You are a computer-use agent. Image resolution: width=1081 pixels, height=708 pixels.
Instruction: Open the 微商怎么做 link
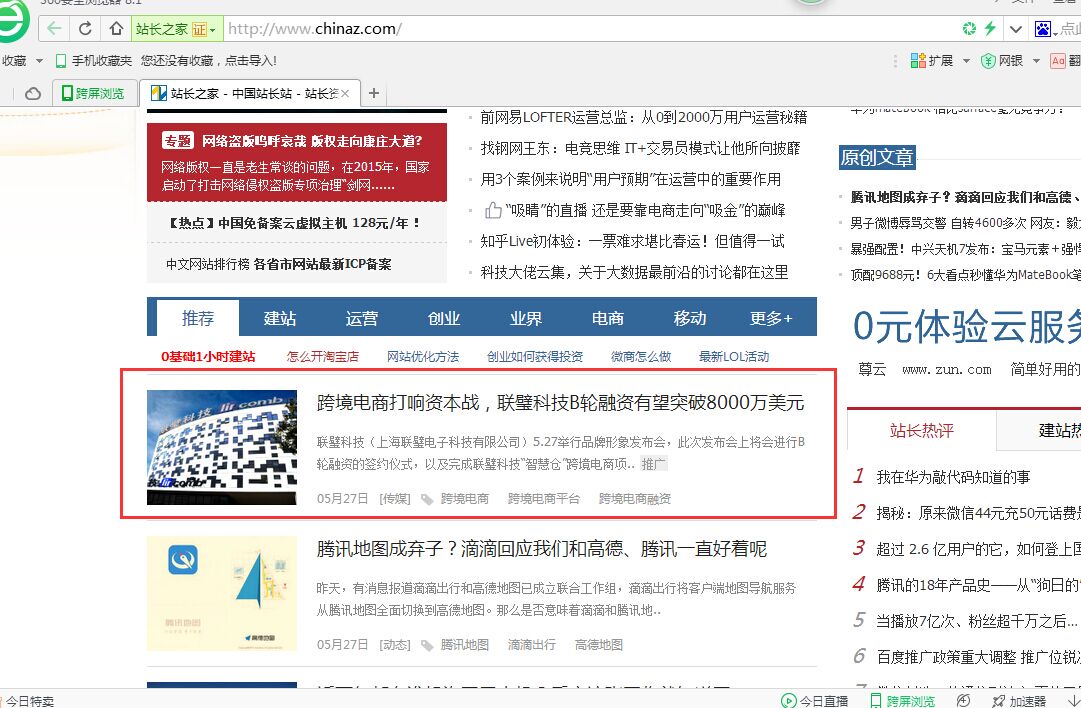641,356
